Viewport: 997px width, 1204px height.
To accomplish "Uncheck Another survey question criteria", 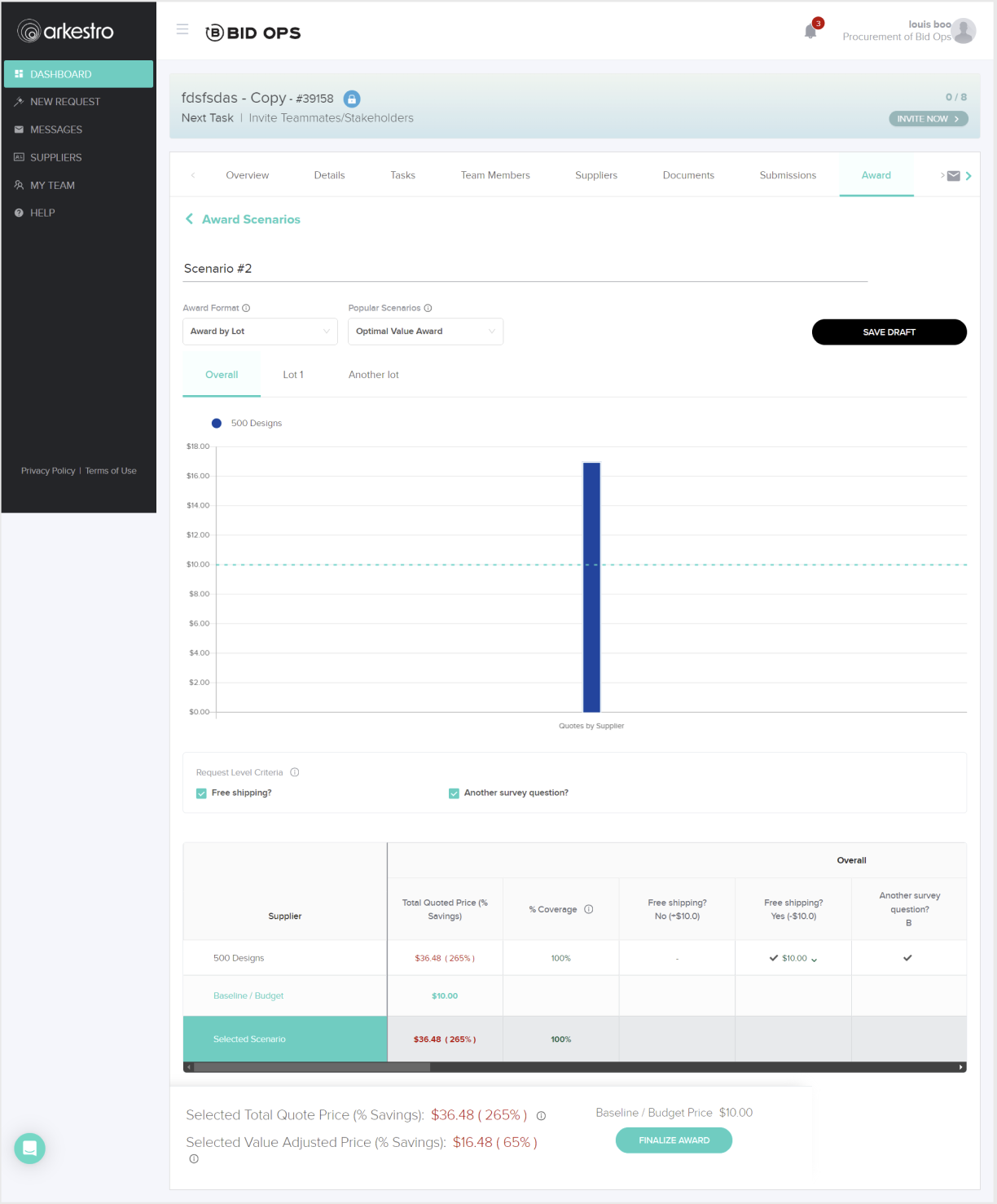I will point(454,793).
